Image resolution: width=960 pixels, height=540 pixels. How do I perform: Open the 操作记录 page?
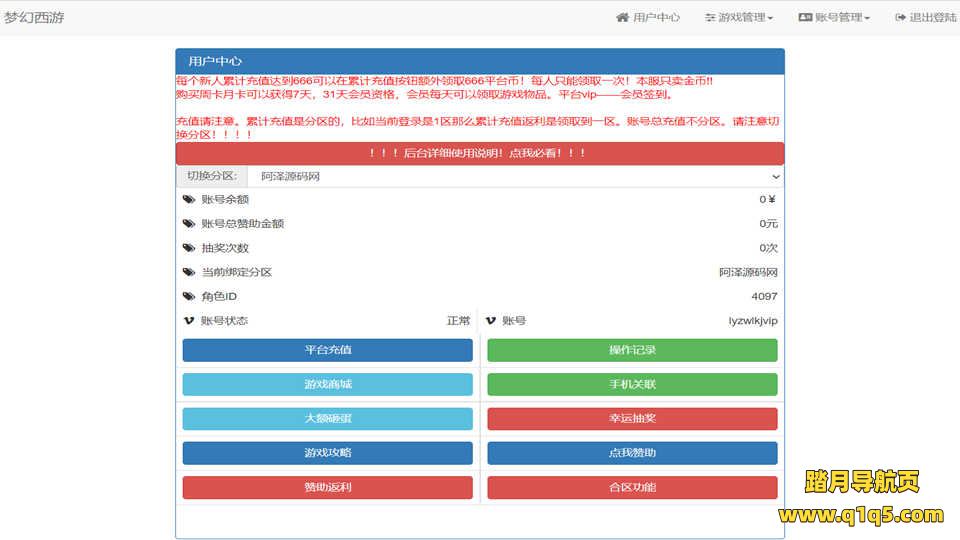coord(632,350)
